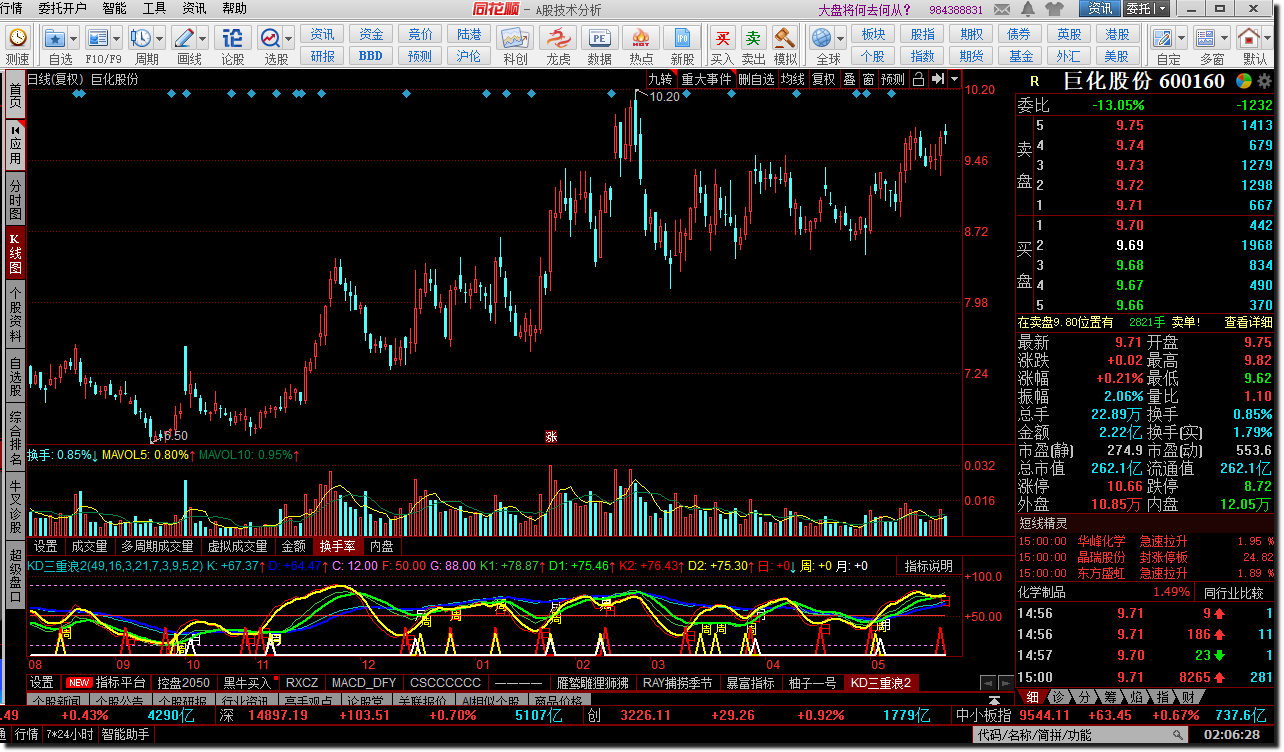Select the 成交量 volume sub-tab
This screenshot has height=752, width=1284.
pyautogui.click(x=89, y=546)
